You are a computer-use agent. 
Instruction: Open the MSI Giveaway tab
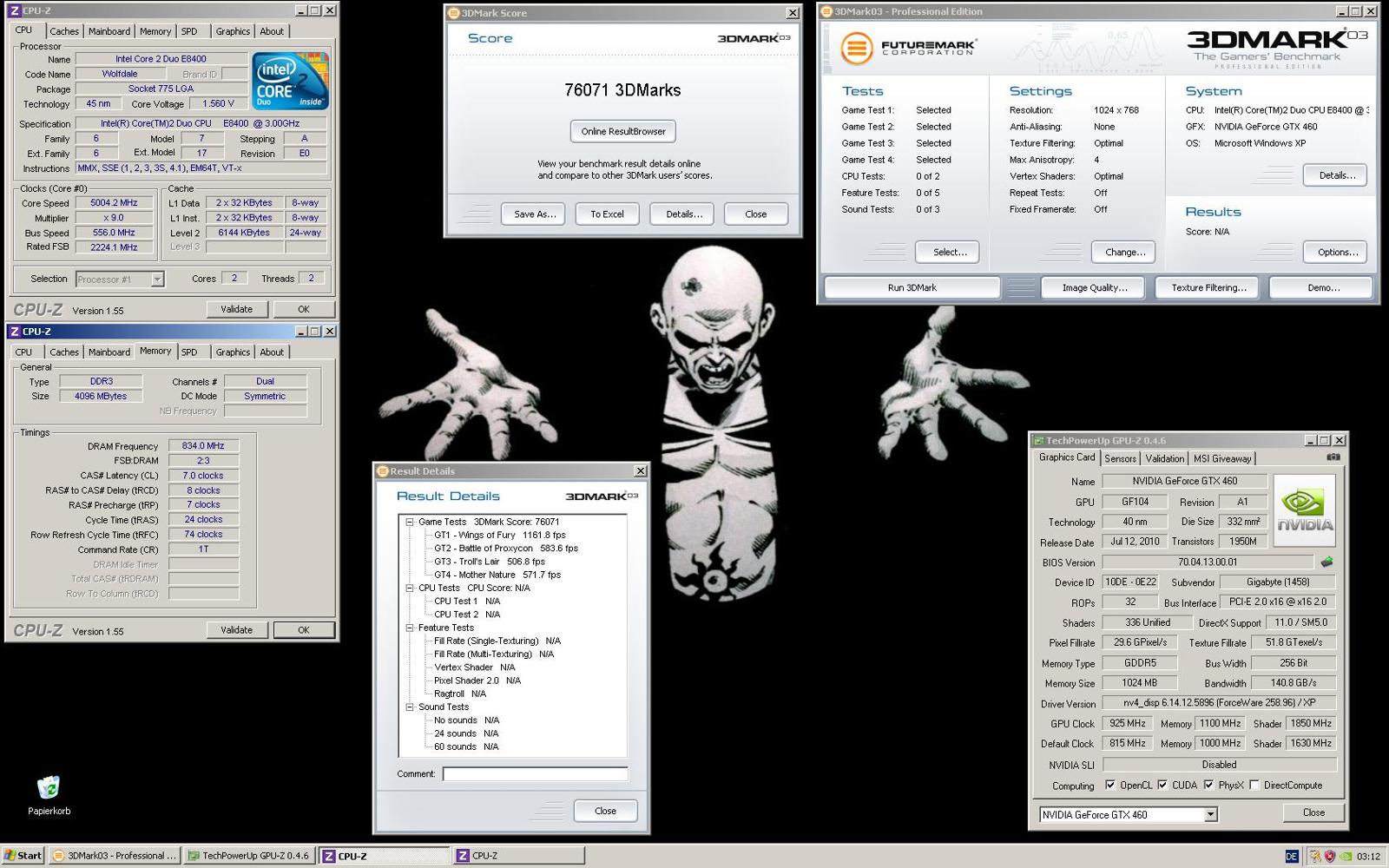pos(1222,458)
